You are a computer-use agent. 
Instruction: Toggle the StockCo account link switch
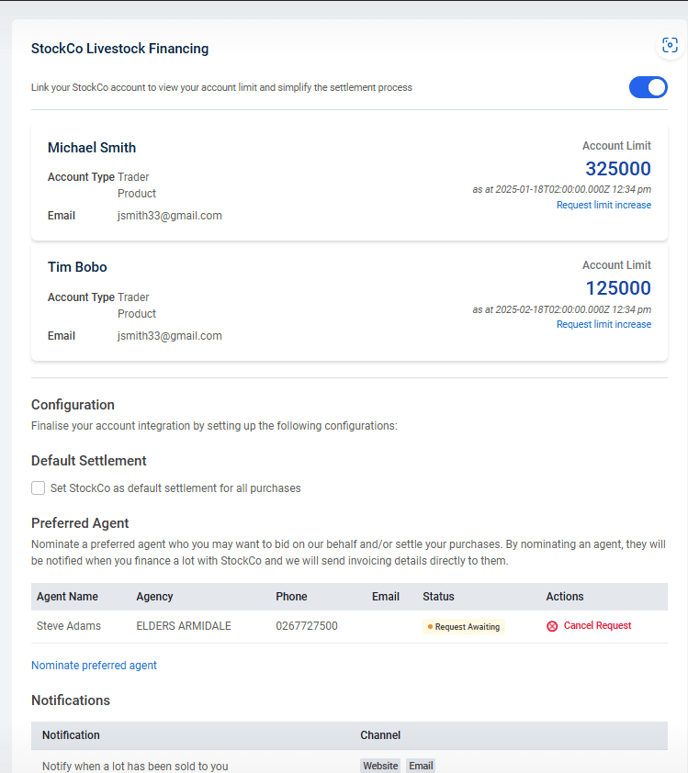point(648,87)
